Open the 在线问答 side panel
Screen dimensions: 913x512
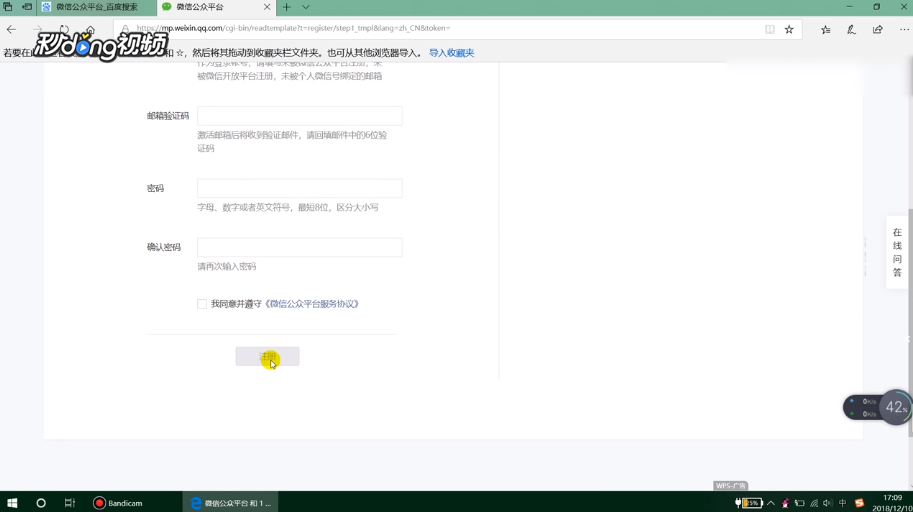point(897,252)
